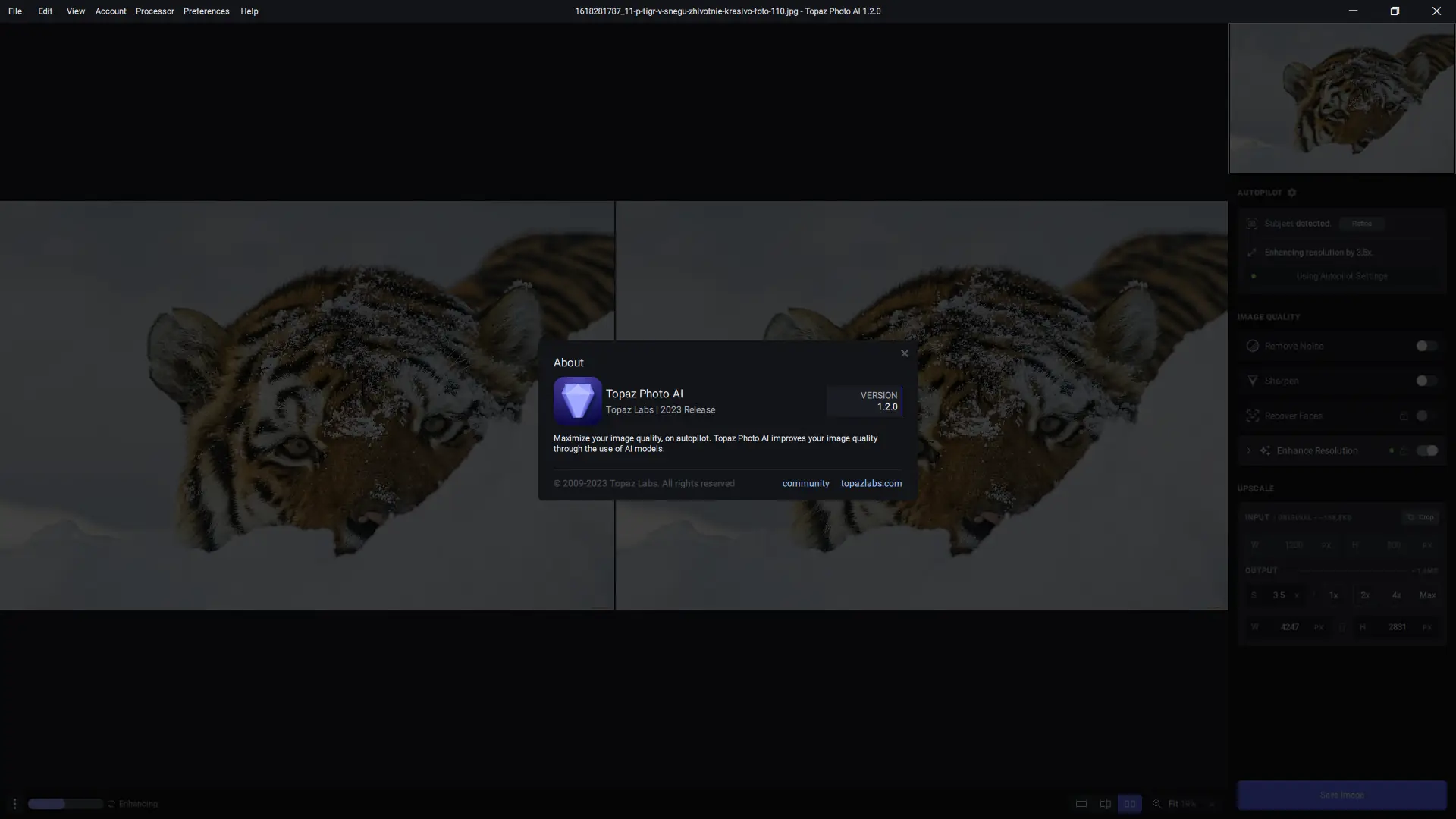1456x819 pixels.
Task: Open the Processor menu
Action: click(155, 11)
